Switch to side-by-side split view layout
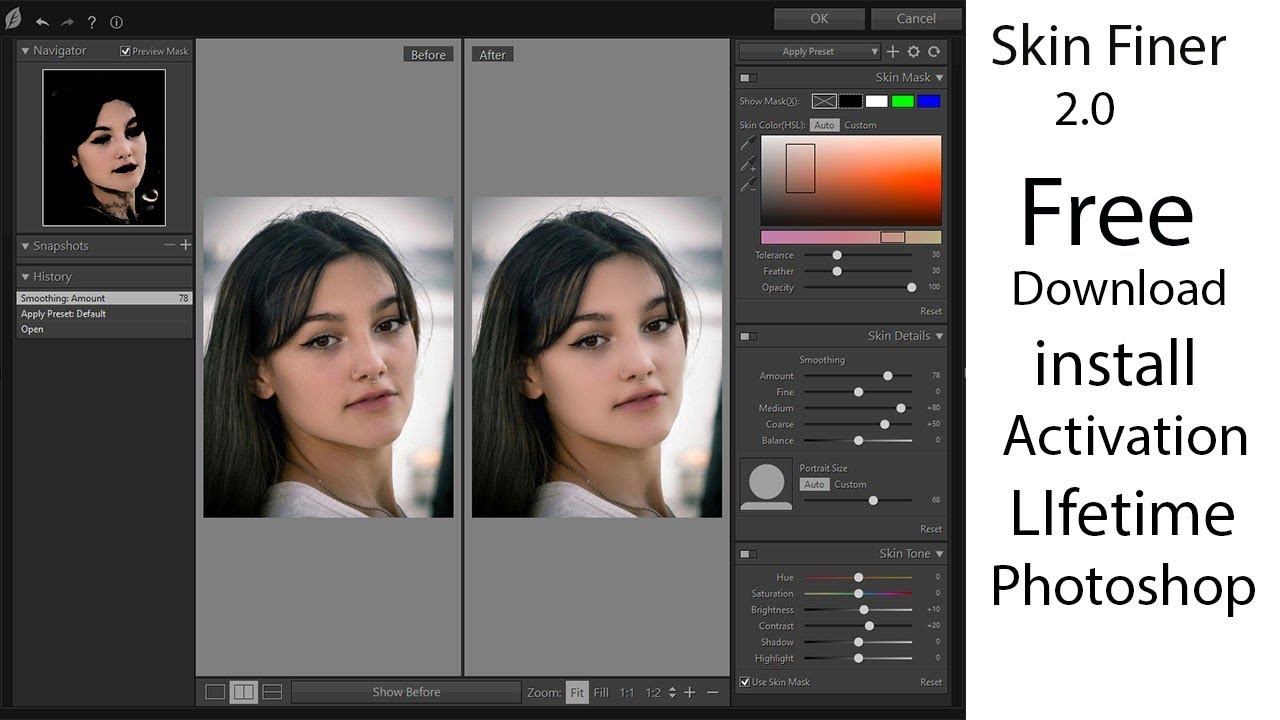 [x=243, y=692]
